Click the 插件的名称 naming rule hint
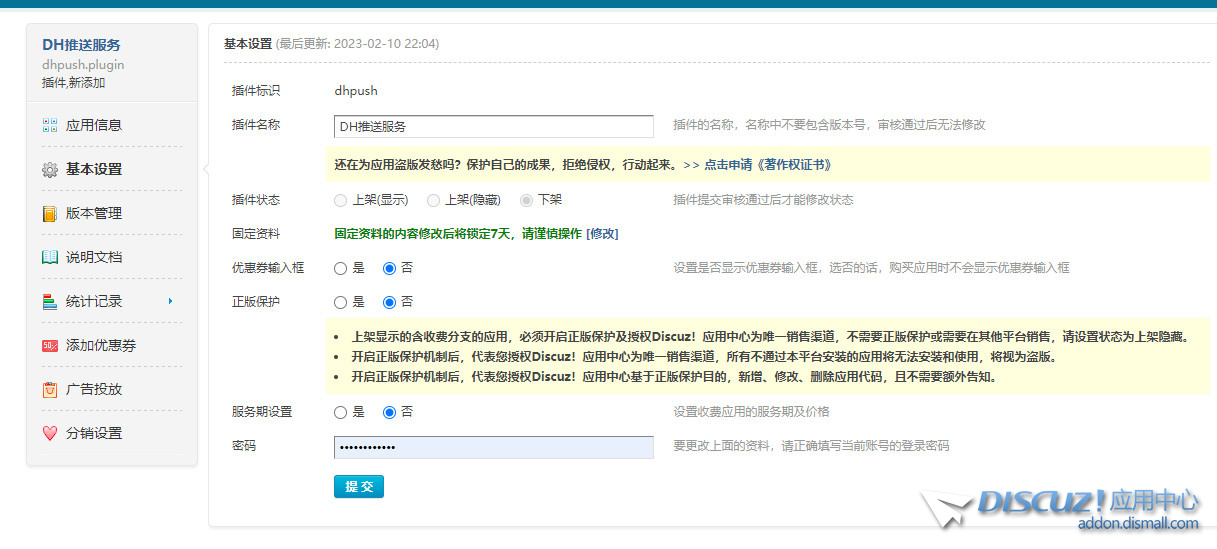 tap(829, 126)
